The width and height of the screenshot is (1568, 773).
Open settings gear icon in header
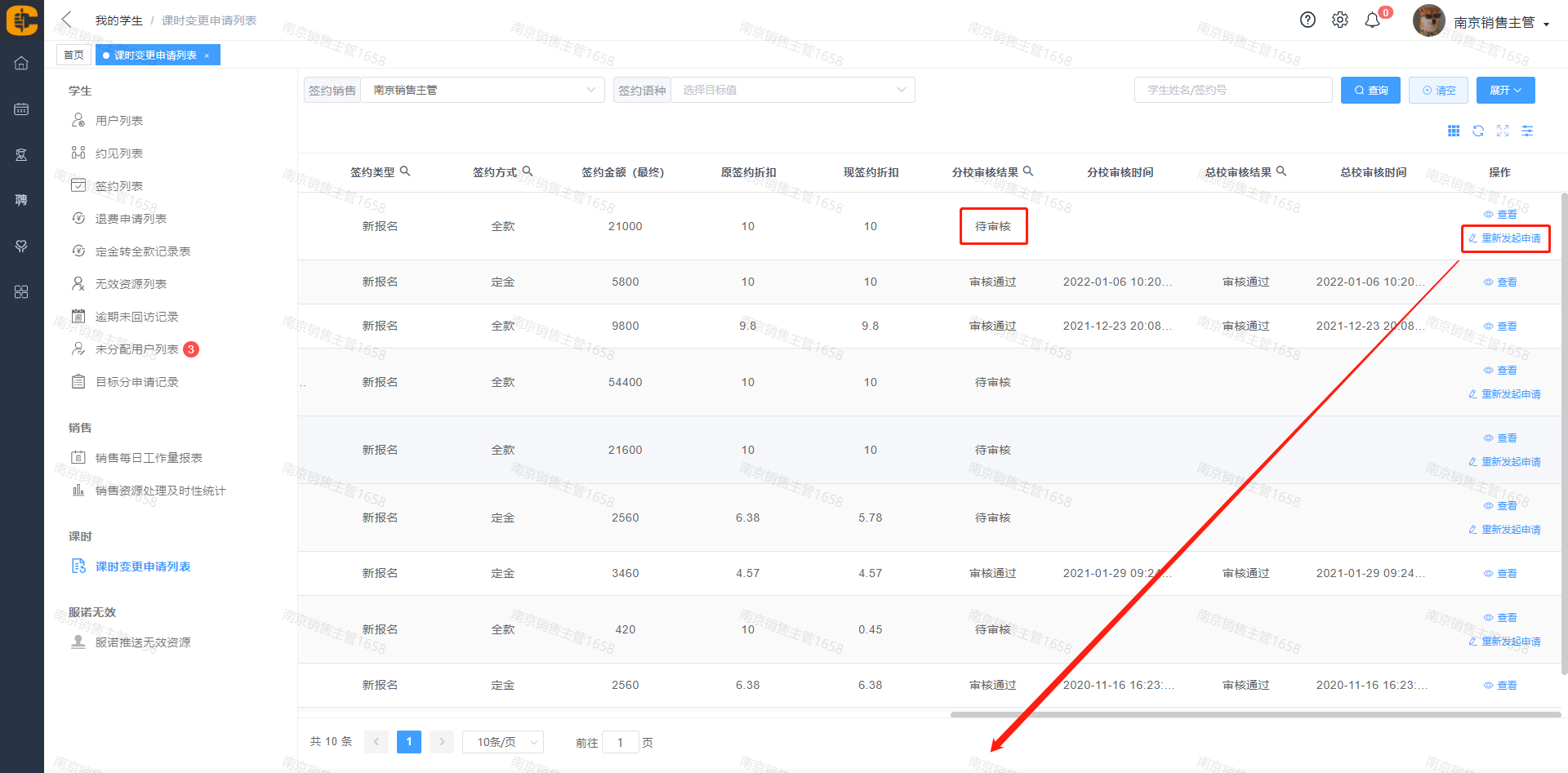pos(1340,20)
